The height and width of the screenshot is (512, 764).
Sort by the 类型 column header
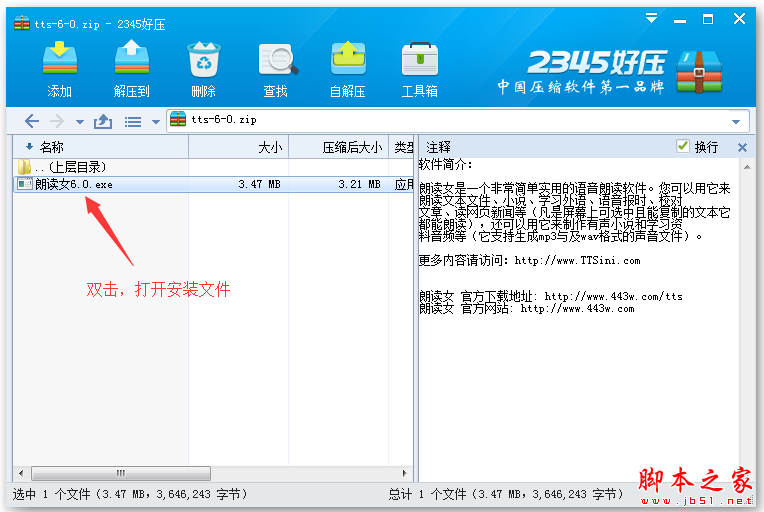[x=401, y=147]
